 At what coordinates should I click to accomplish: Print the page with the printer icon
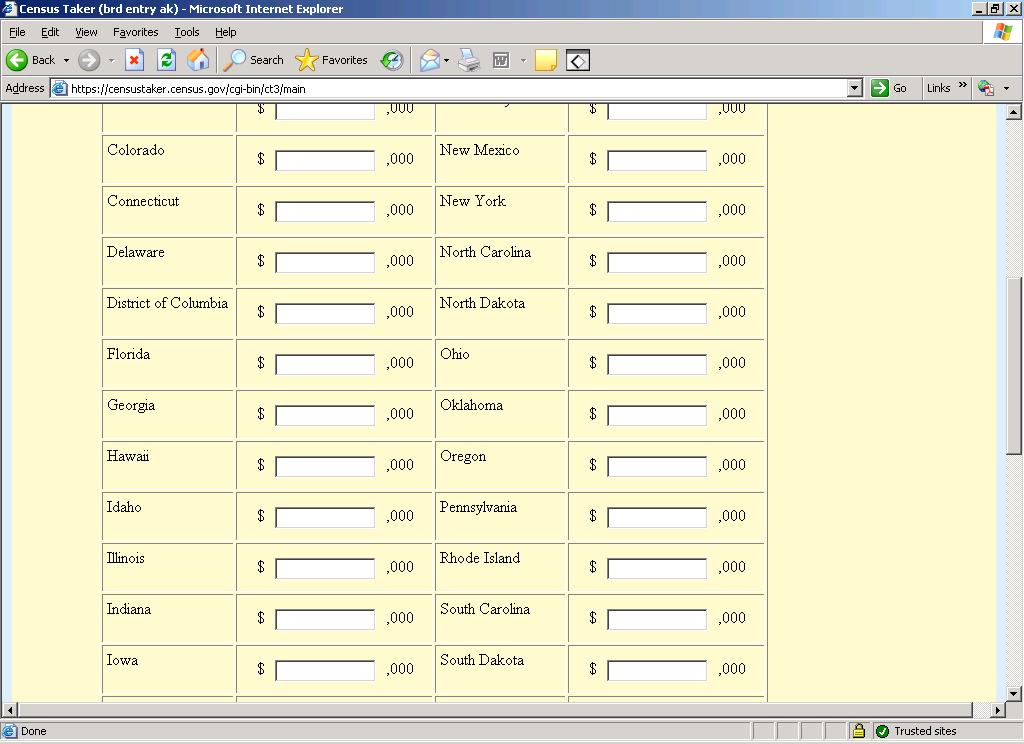[469, 60]
